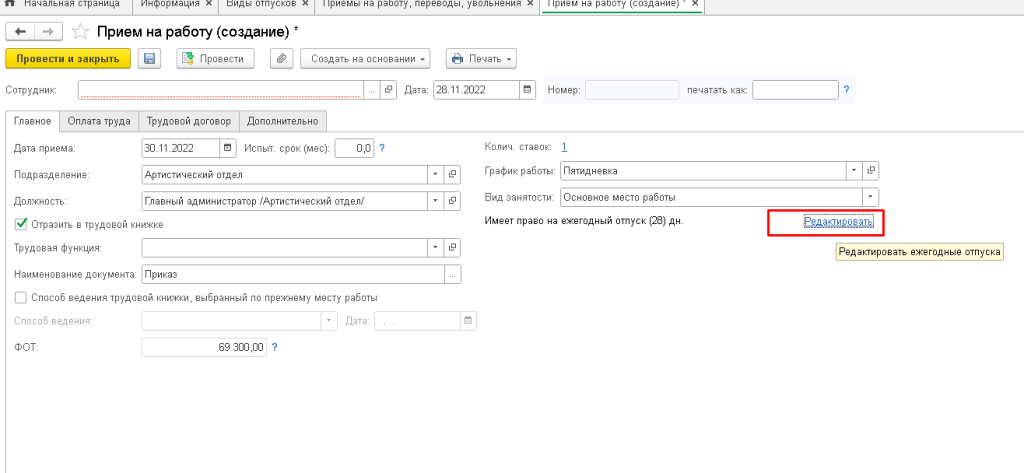The width and height of the screenshot is (1024, 473).
Task: Click the Редактировать vacation link
Action: (x=838, y=221)
